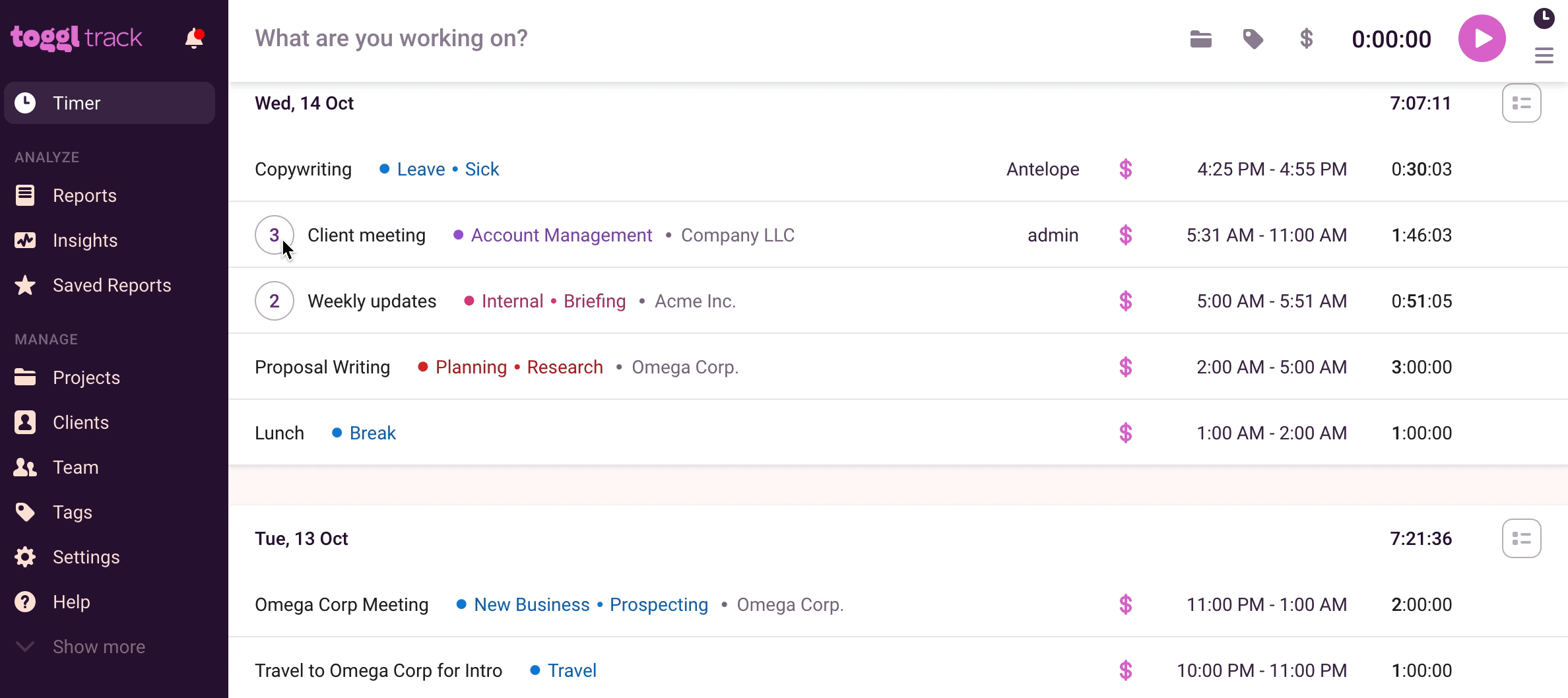1568x698 pixels.
Task: Toggle bulk edit for Tue, 13 Oct
Action: (1521, 539)
